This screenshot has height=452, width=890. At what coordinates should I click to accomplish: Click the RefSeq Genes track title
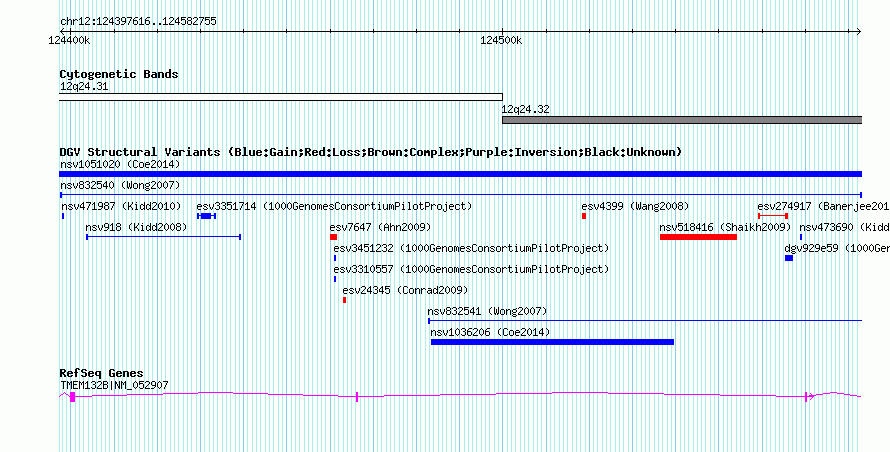click(101, 373)
